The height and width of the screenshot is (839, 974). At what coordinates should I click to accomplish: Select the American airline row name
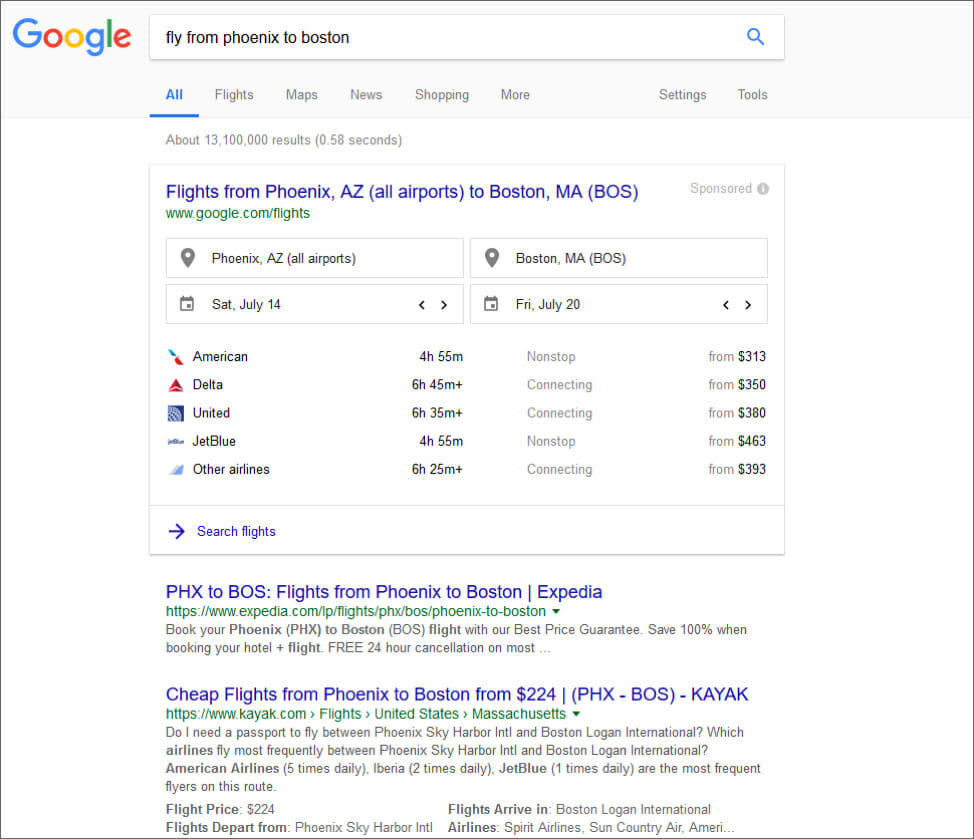(x=220, y=356)
